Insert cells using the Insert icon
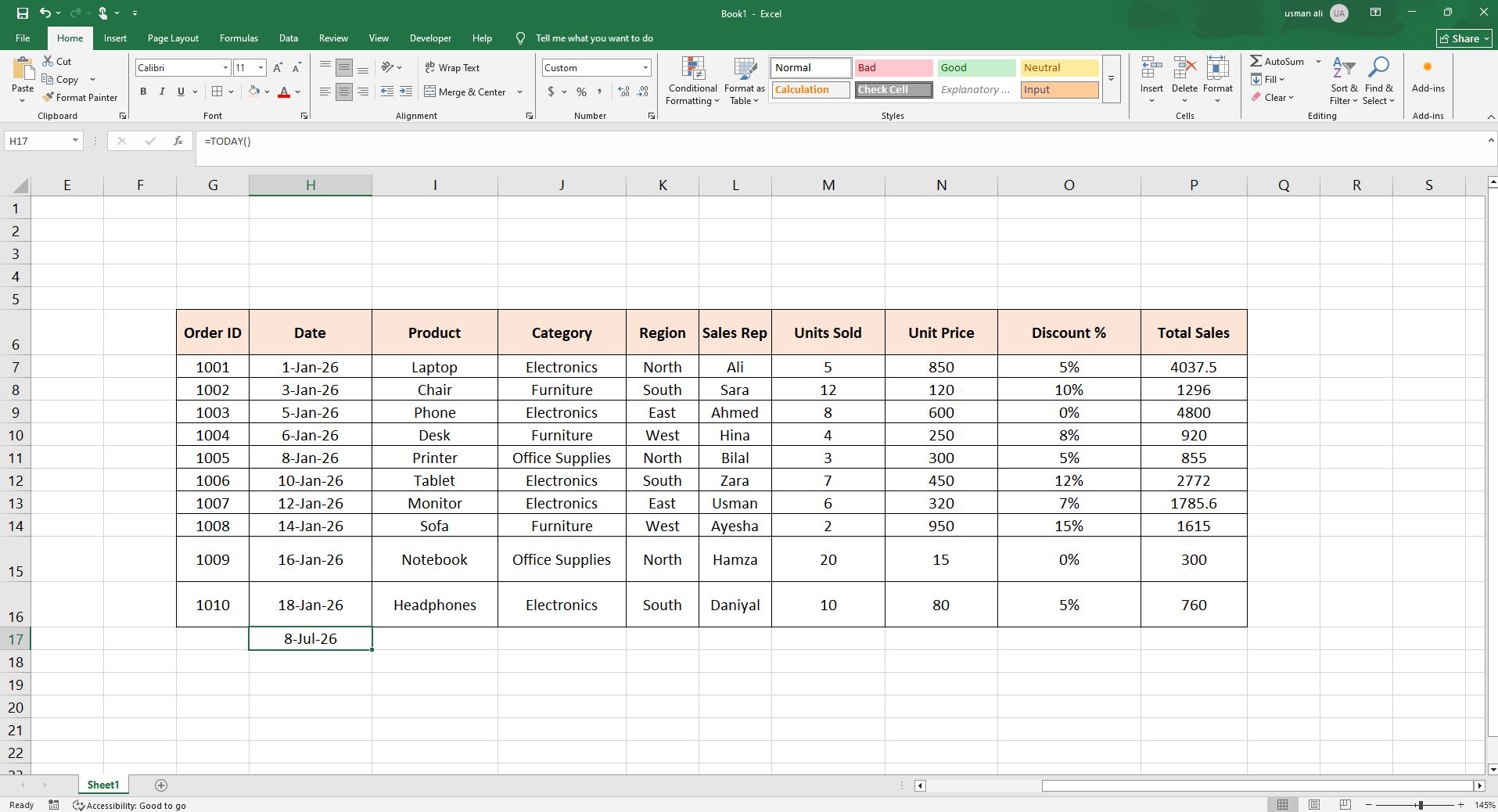1498x812 pixels. (x=1151, y=69)
